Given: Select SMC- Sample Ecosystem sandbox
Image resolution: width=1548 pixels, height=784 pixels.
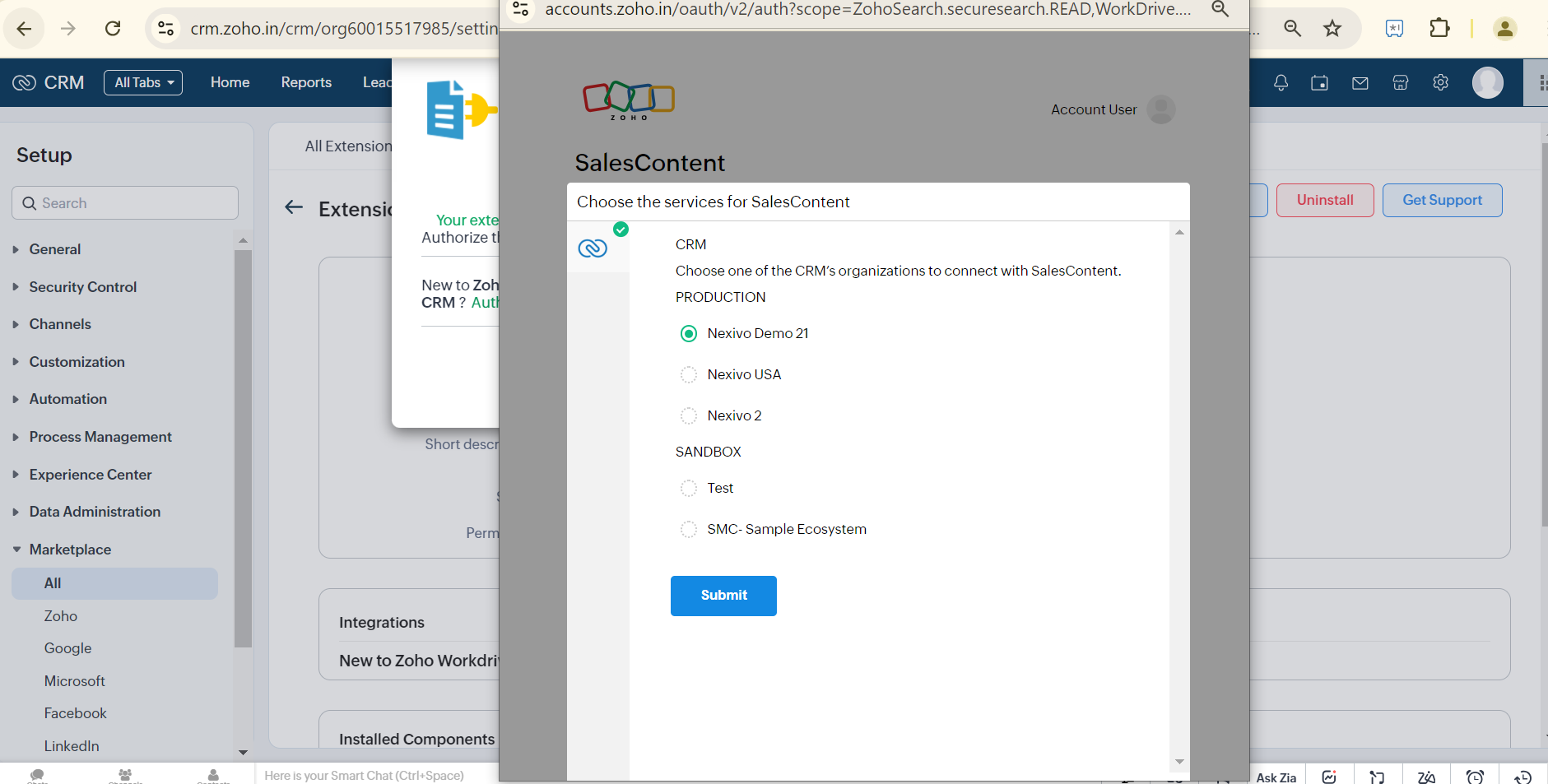Looking at the screenshot, I should pyautogui.click(x=689, y=529).
